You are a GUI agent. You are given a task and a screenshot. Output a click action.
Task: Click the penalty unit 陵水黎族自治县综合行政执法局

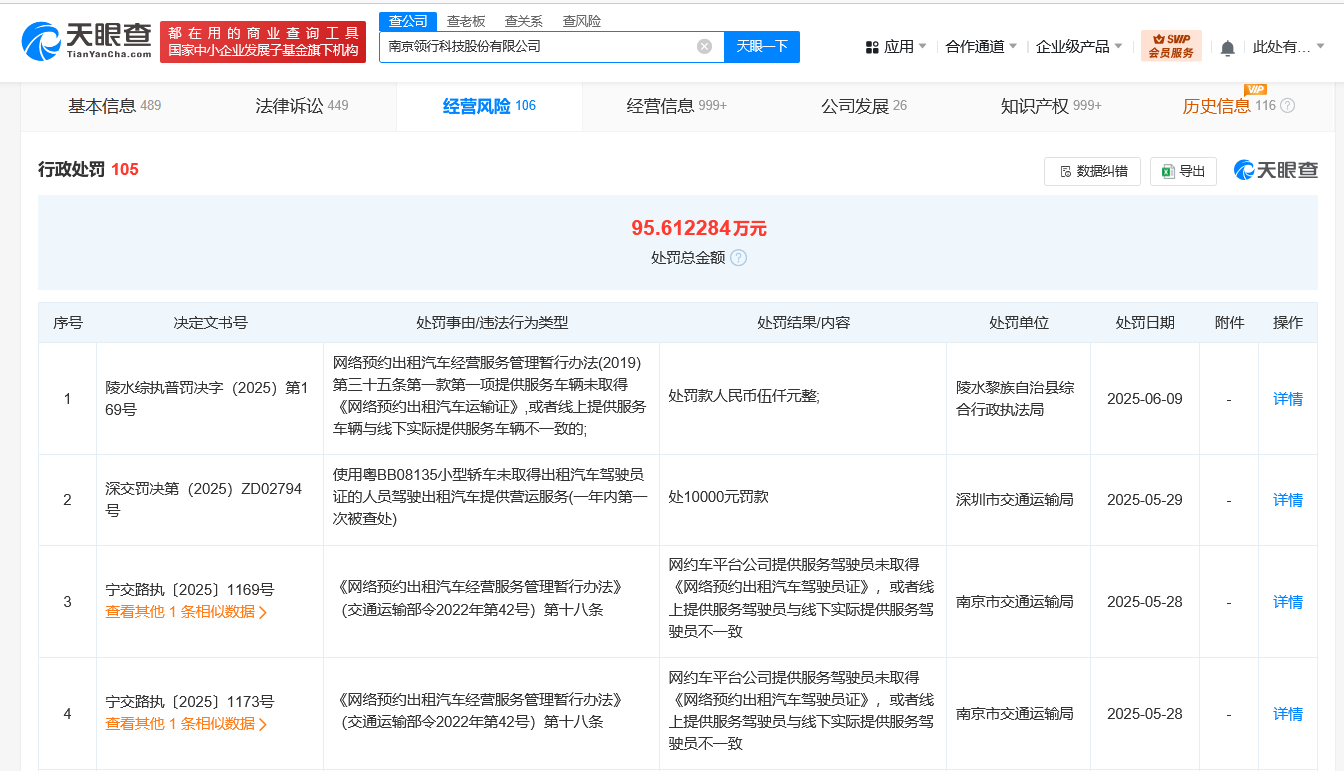tap(1015, 398)
